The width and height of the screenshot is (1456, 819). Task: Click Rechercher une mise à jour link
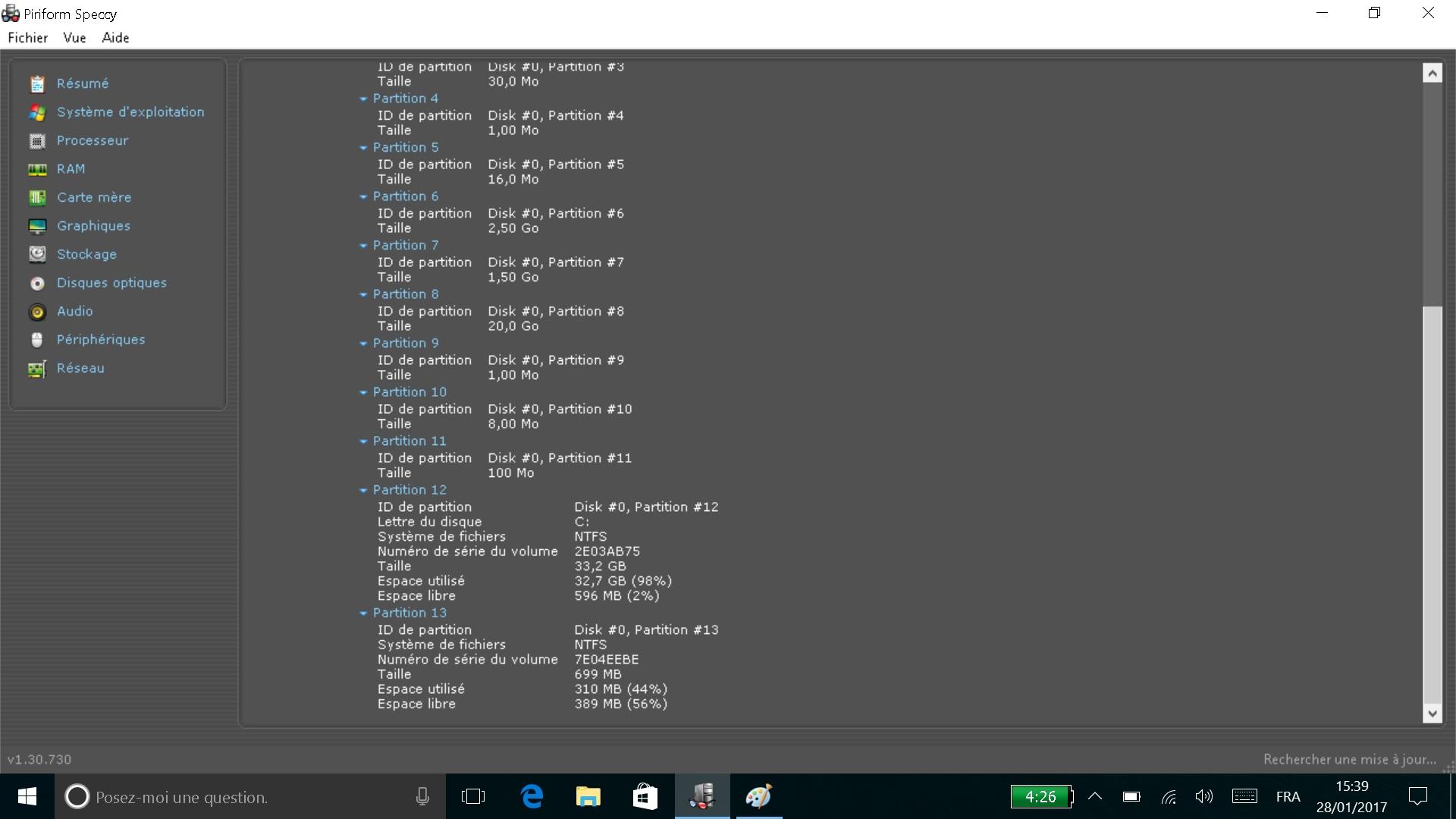point(1349,759)
